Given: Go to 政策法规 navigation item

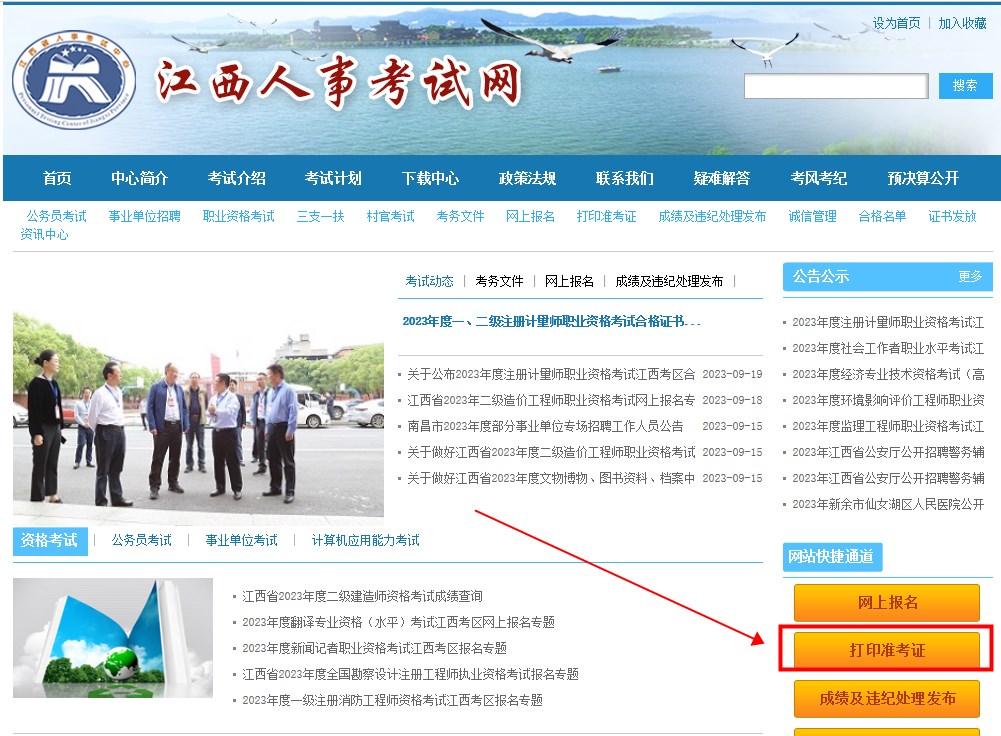Looking at the screenshot, I should pyautogui.click(x=527, y=178).
